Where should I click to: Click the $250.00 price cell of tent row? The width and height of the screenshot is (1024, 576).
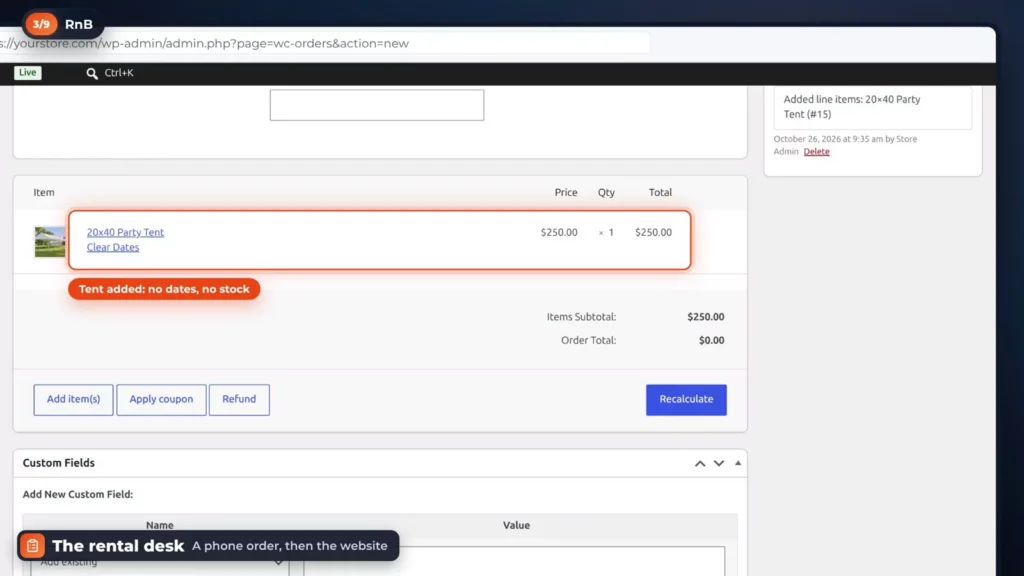pyautogui.click(x=559, y=232)
